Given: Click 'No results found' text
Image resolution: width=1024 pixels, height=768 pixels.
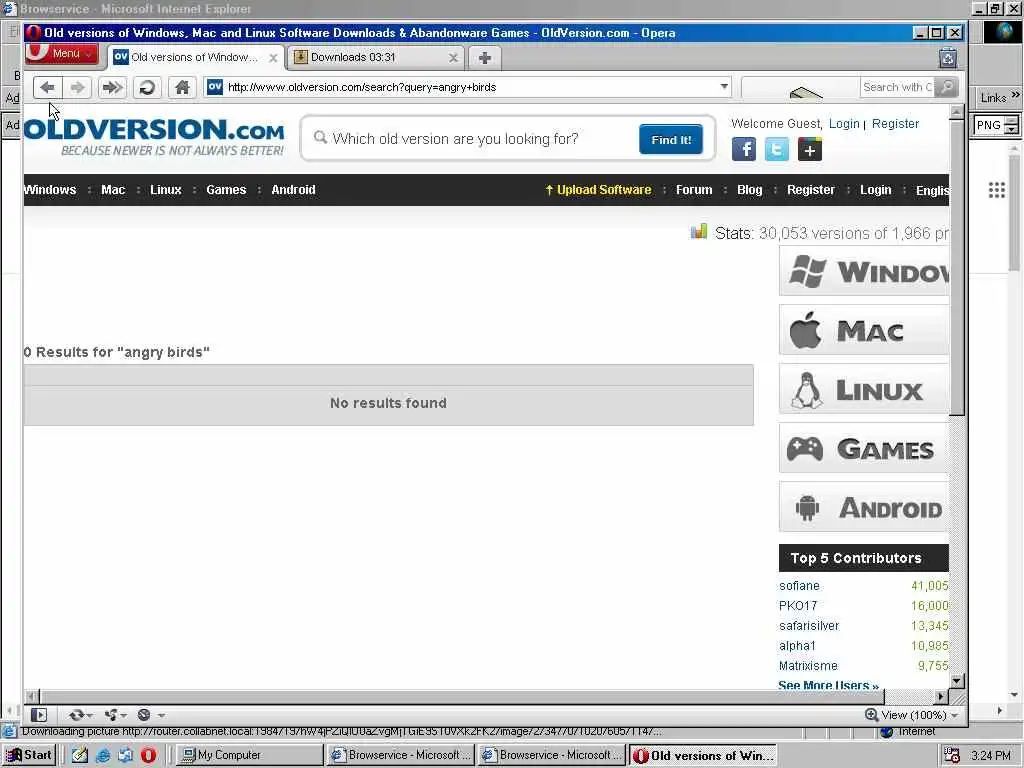Looking at the screenshot, I should click(x=388, y=403).
